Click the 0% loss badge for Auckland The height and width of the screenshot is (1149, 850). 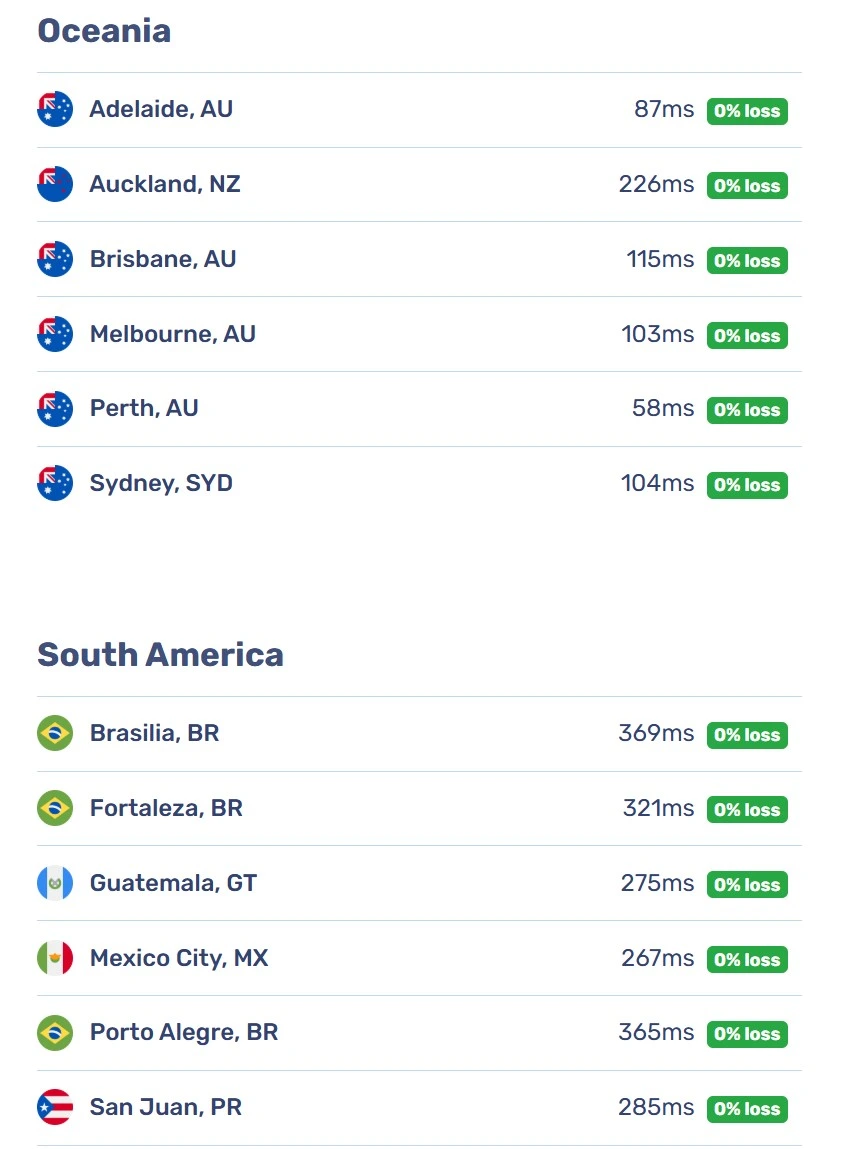click(x=747, y=186)
